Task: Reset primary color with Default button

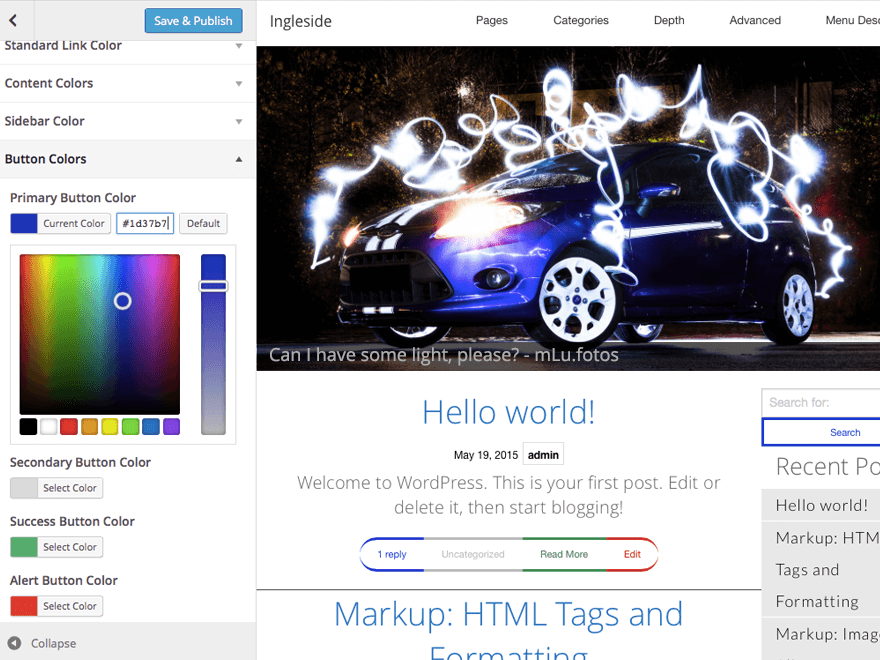Action: pyautogui.click(x=204, y=223)
